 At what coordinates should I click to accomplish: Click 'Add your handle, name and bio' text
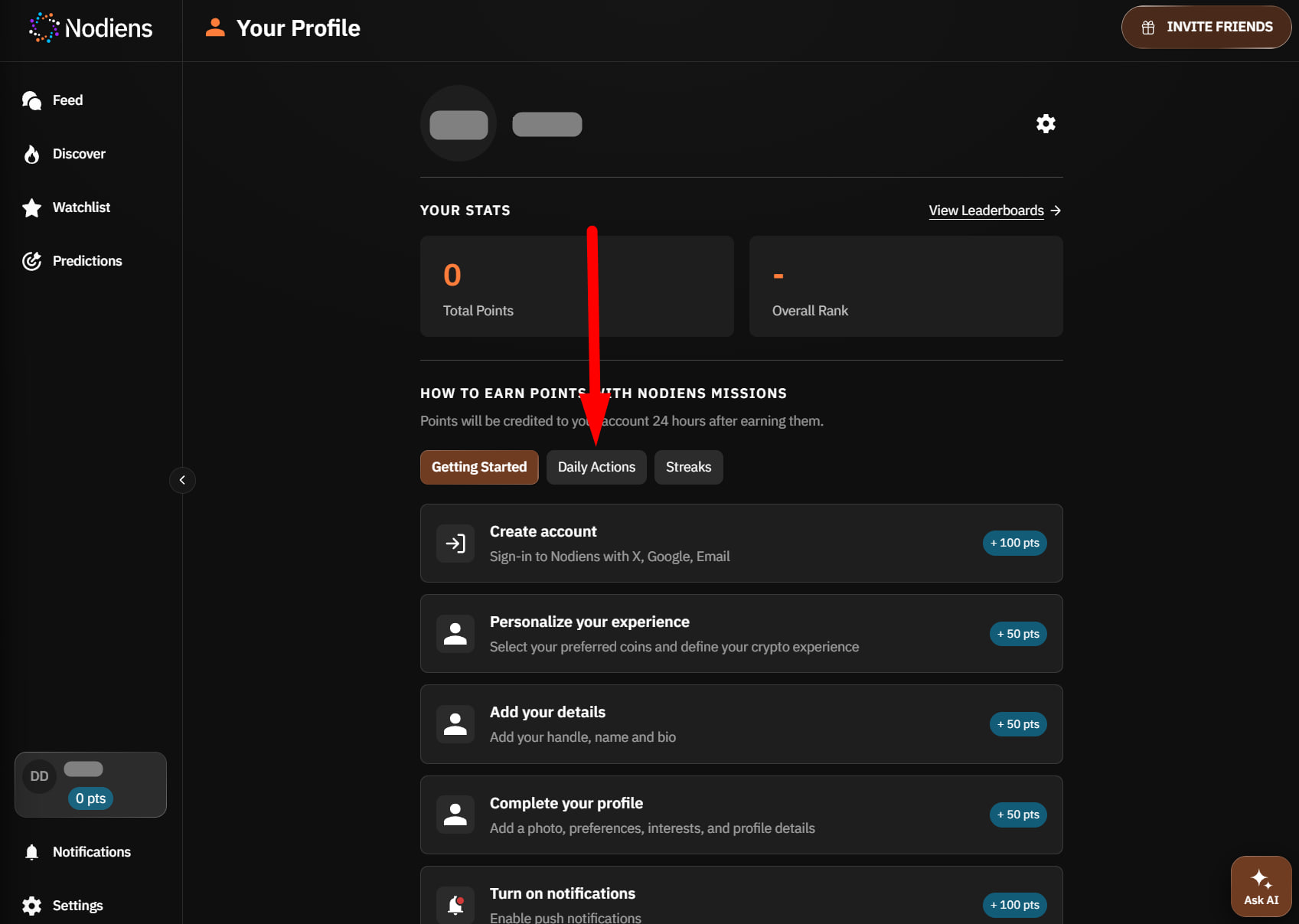click(583, 737)
